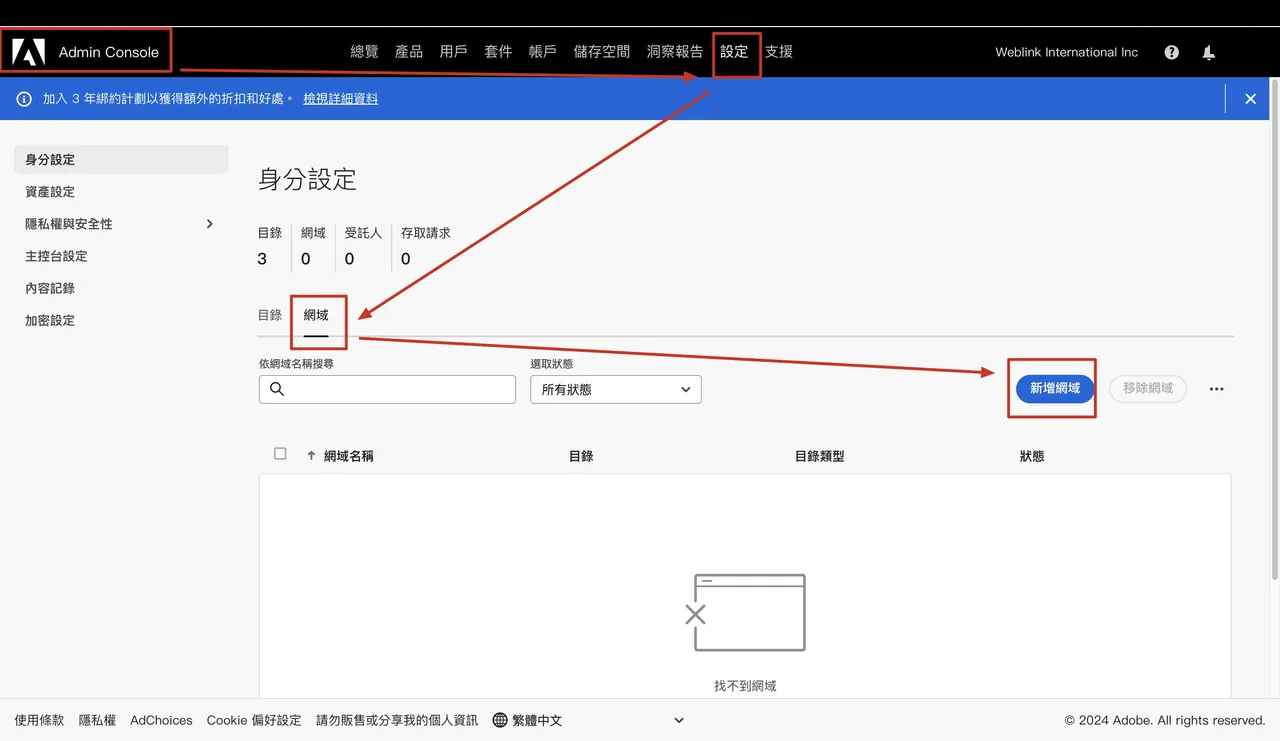This screenshot has width=1280, height=741.
Task: Open the notifications bell icon
Action: [x=1209, y=53]
